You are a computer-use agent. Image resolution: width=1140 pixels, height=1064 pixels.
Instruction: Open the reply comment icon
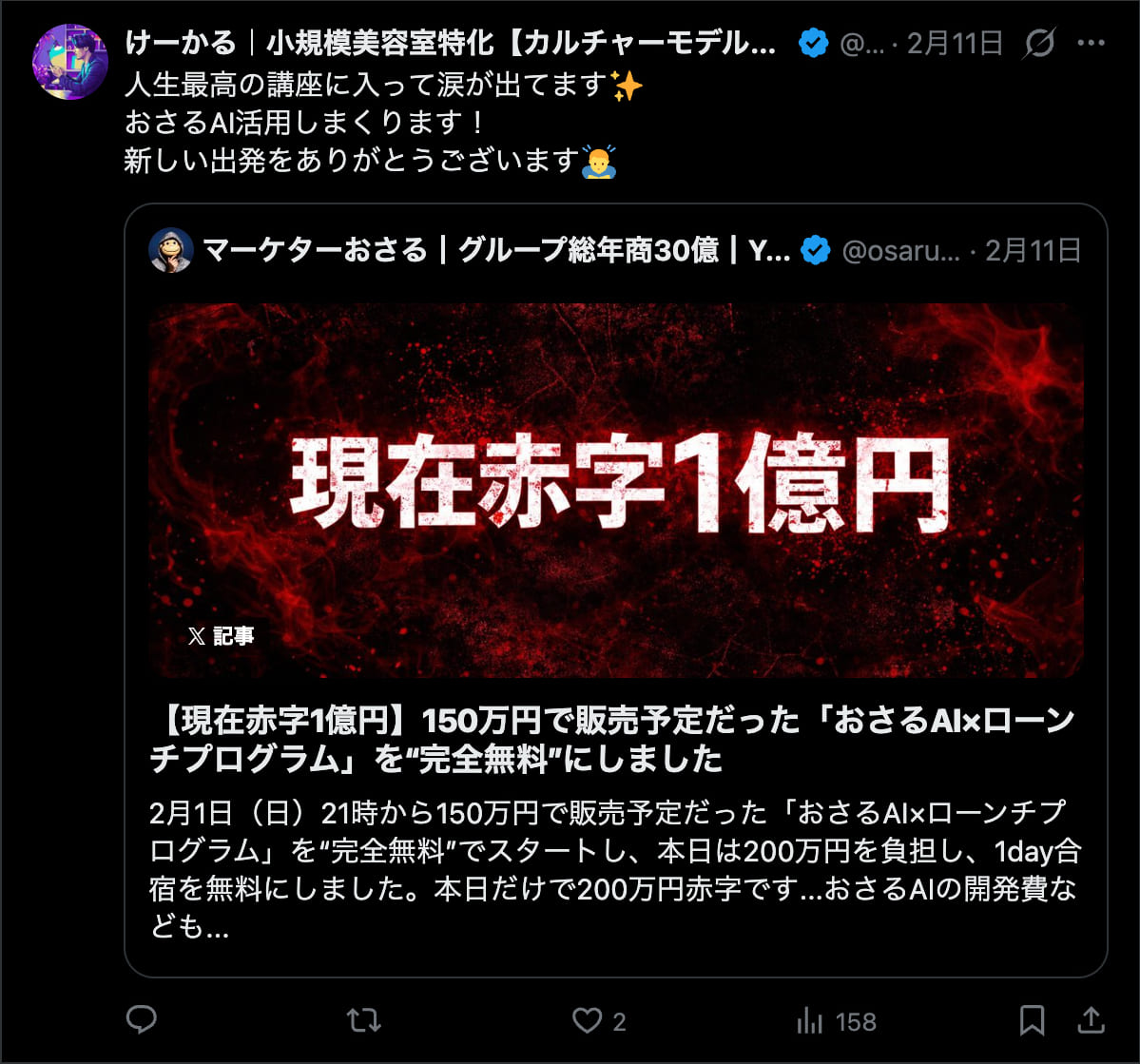[142, 1019]
